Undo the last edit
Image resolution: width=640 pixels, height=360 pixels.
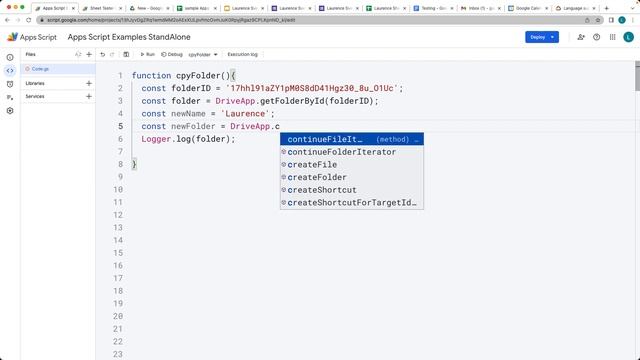(x=102, y=54)
